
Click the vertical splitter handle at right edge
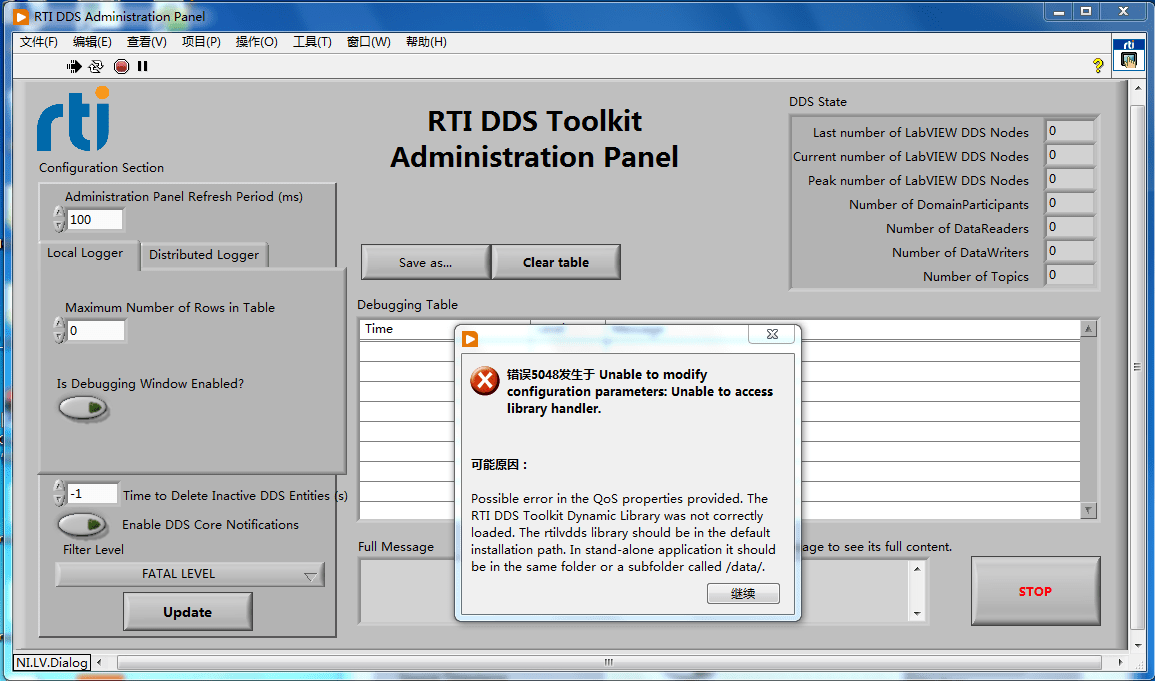coord(1137,367)
